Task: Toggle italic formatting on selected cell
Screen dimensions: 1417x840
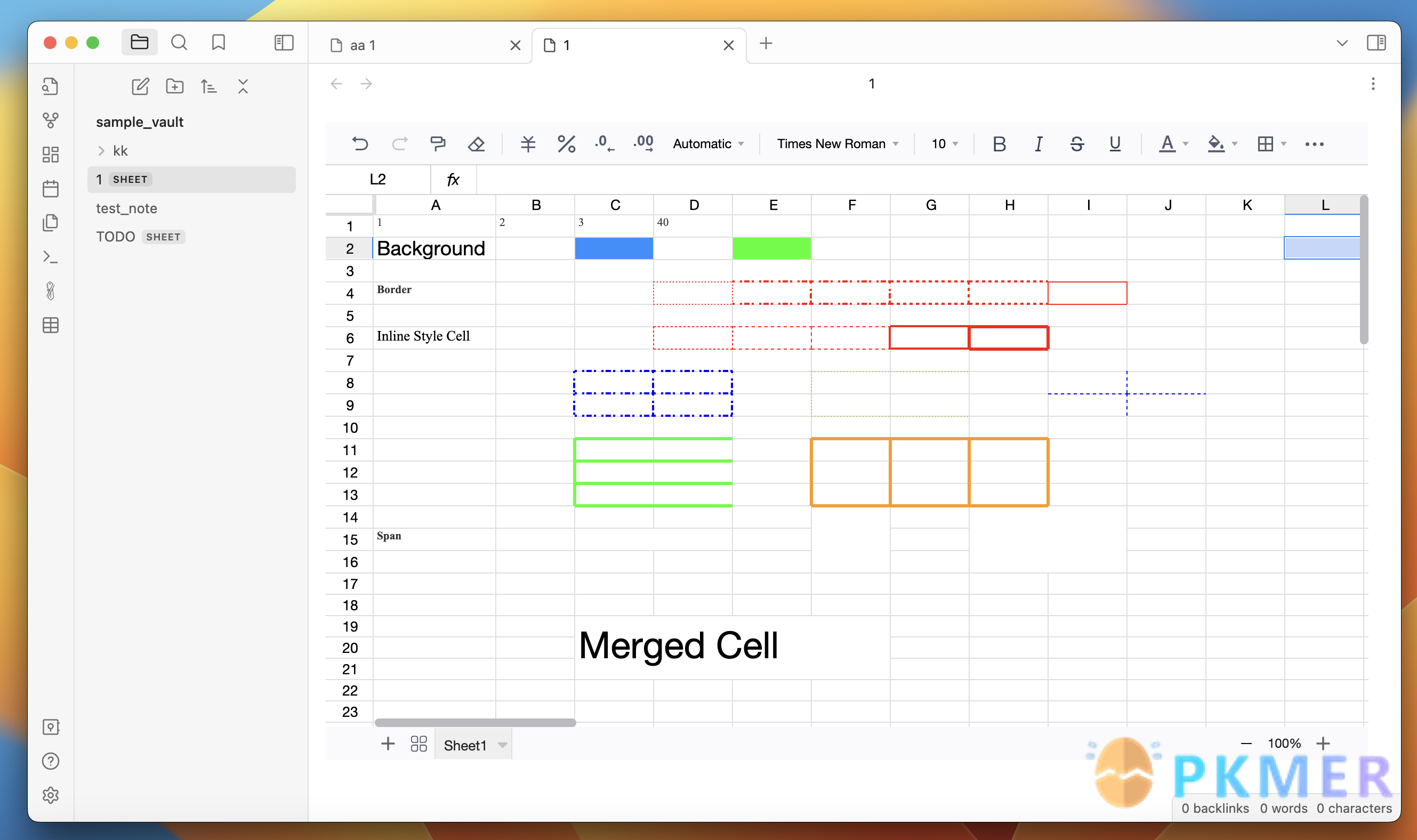Action: click(1037, 144)
